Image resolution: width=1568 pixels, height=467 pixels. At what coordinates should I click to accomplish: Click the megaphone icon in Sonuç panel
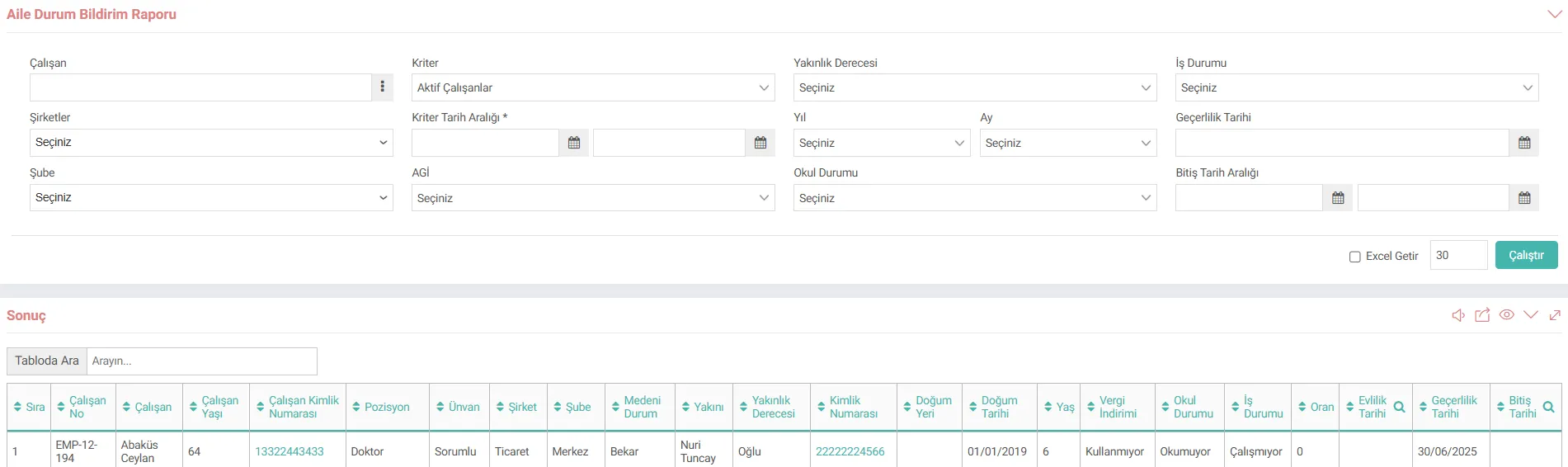(1458, 315)
